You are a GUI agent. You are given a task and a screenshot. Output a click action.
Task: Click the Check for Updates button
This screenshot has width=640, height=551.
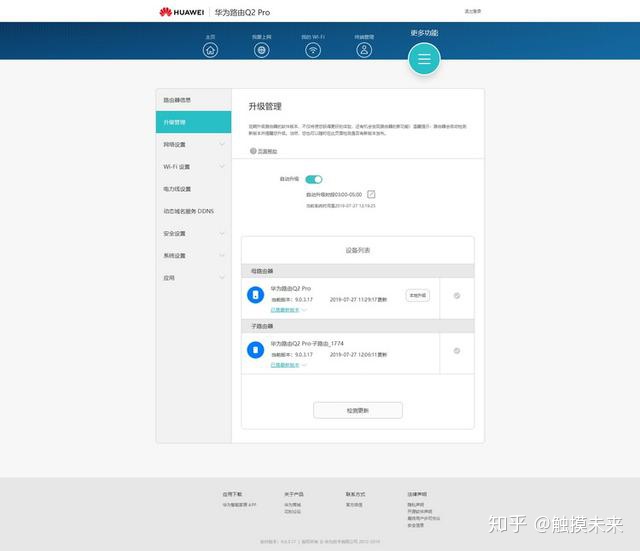[x=358, y=410]
